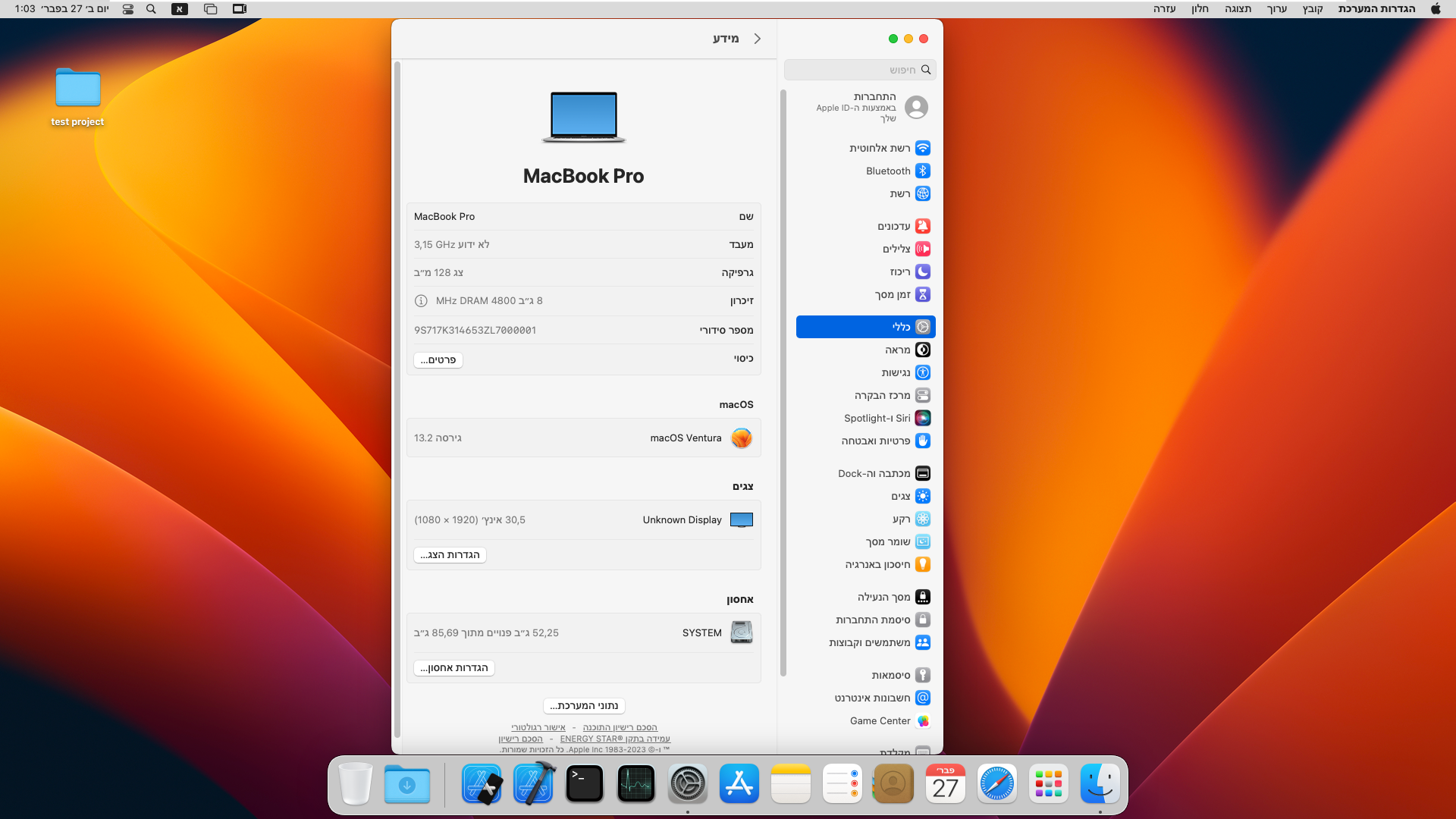Open Activity Monitor from the Dock

635,783
